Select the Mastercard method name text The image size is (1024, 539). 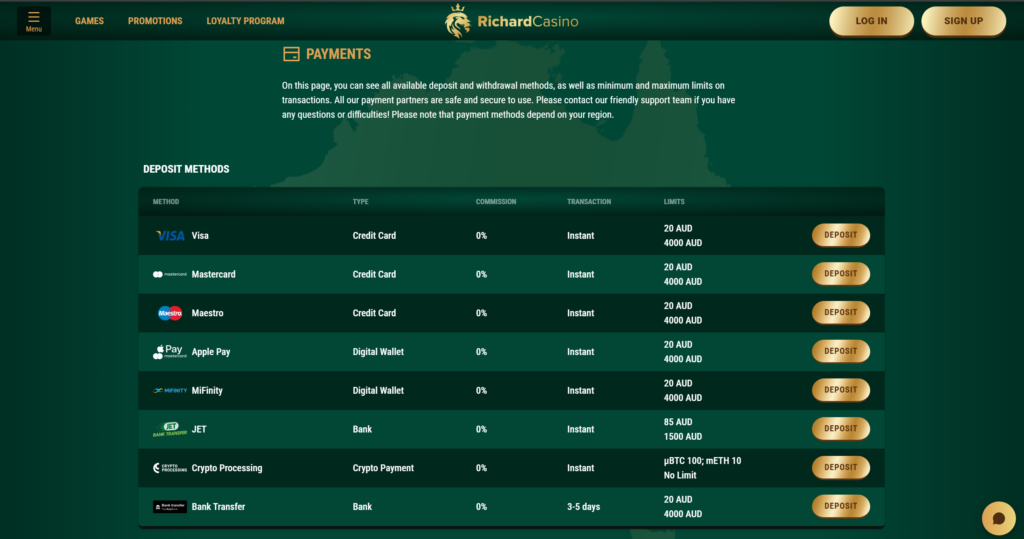pos(214,274)
